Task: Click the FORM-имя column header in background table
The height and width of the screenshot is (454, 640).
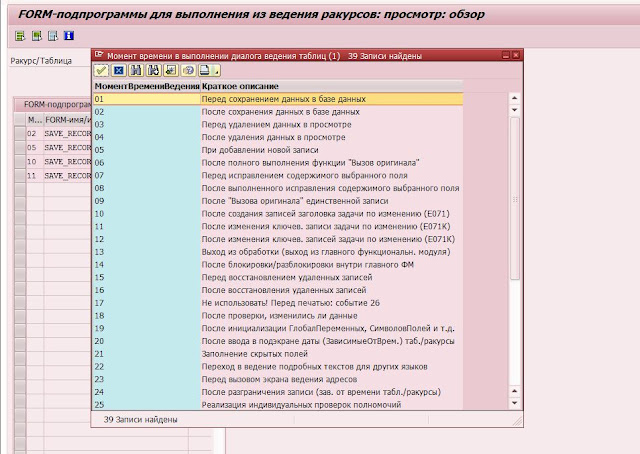Action: tap(68, 120)
